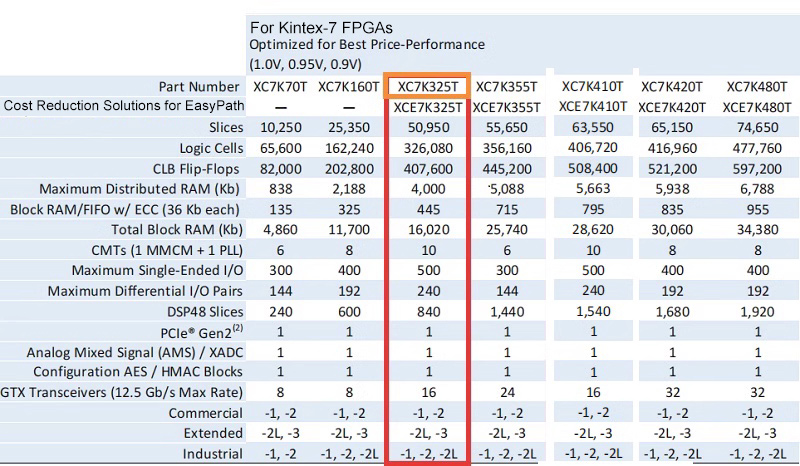Select the XCE7K325T EasyPath cell
The image size is (800, 466).
tap(427, 106)
